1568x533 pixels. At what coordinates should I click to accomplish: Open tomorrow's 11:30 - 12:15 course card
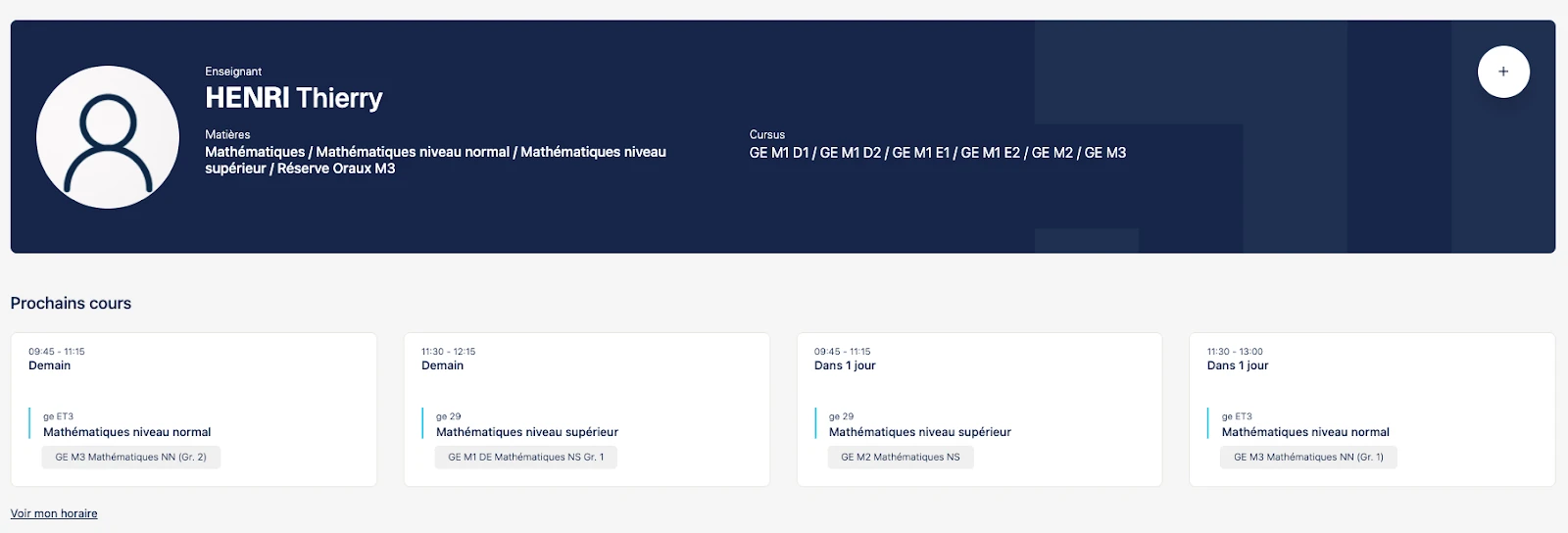pyautogui.click(x=586, y=382)
